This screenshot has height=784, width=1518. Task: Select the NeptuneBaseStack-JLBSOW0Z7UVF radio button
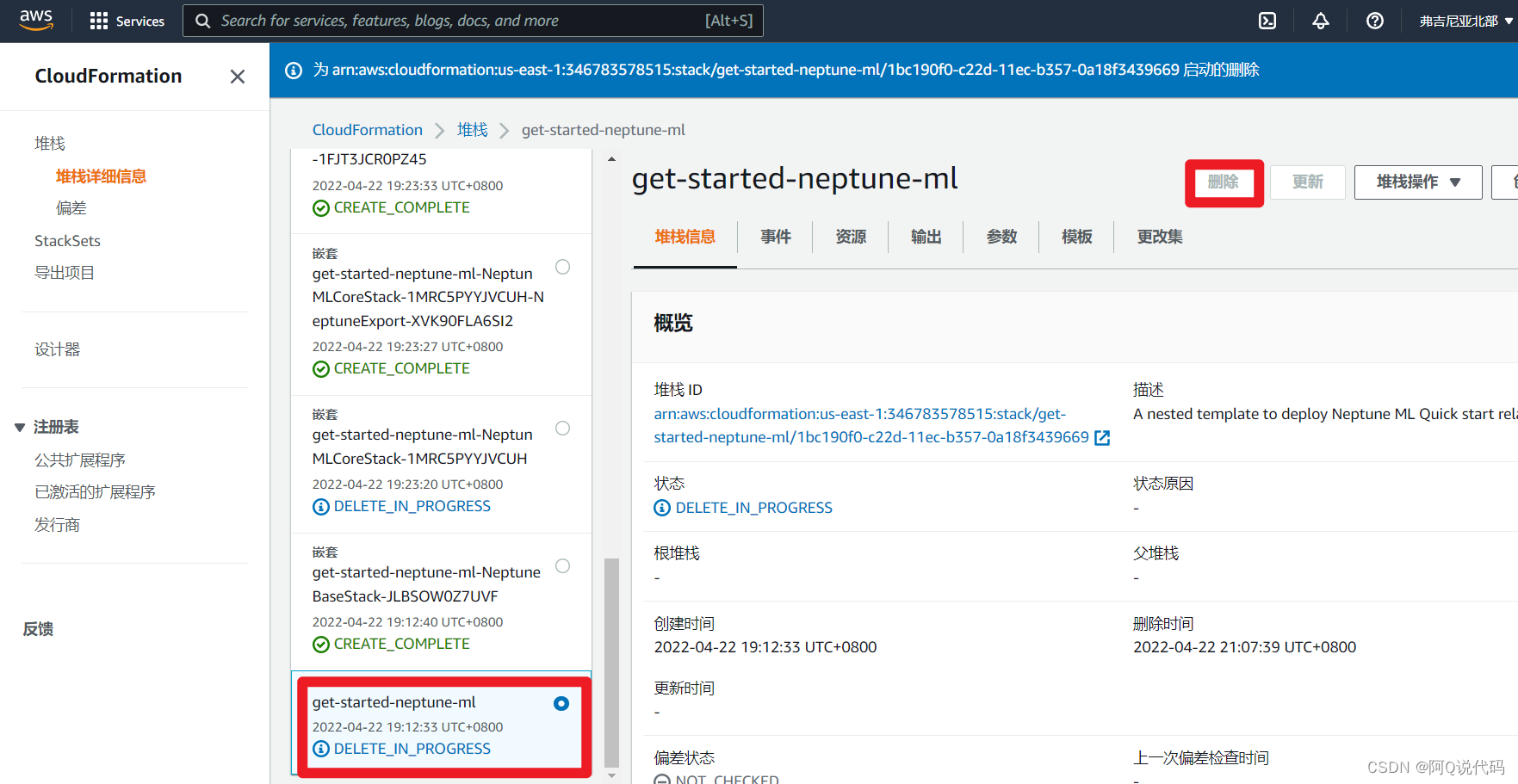coord(562,565)
